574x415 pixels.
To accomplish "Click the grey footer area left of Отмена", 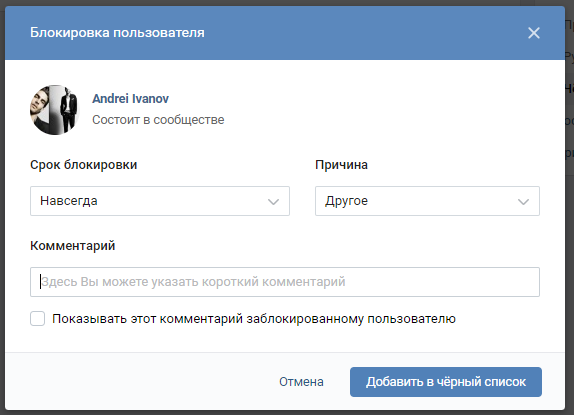I will (x=139, y=382).
